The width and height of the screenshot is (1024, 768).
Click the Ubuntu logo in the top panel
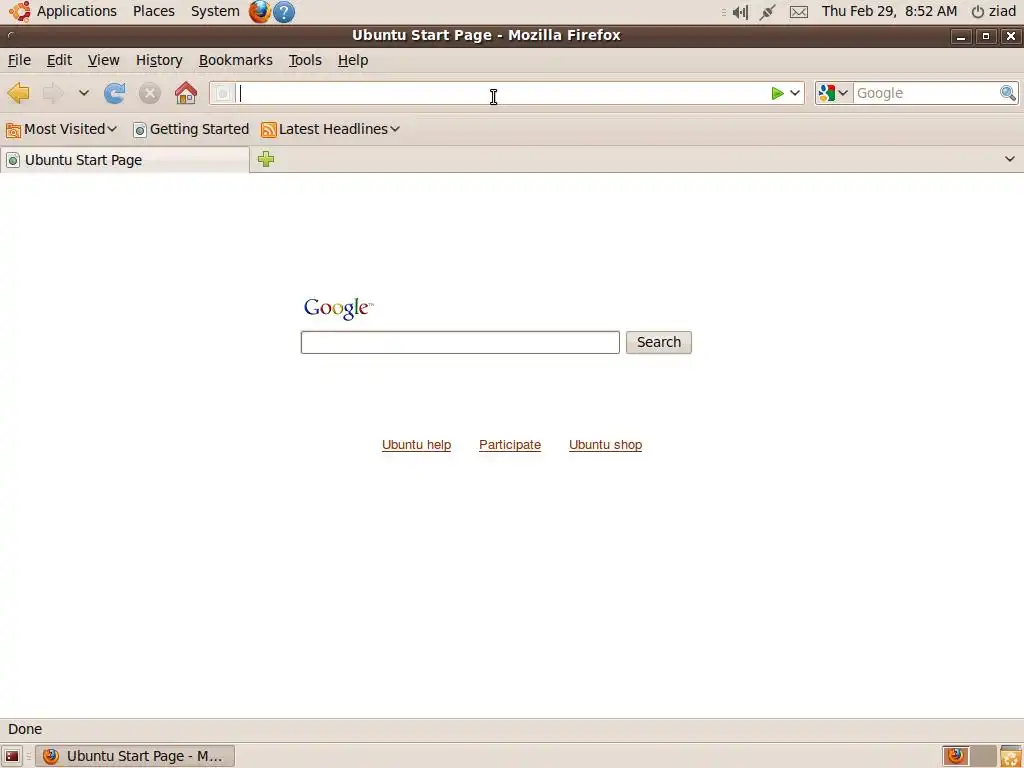20,11
